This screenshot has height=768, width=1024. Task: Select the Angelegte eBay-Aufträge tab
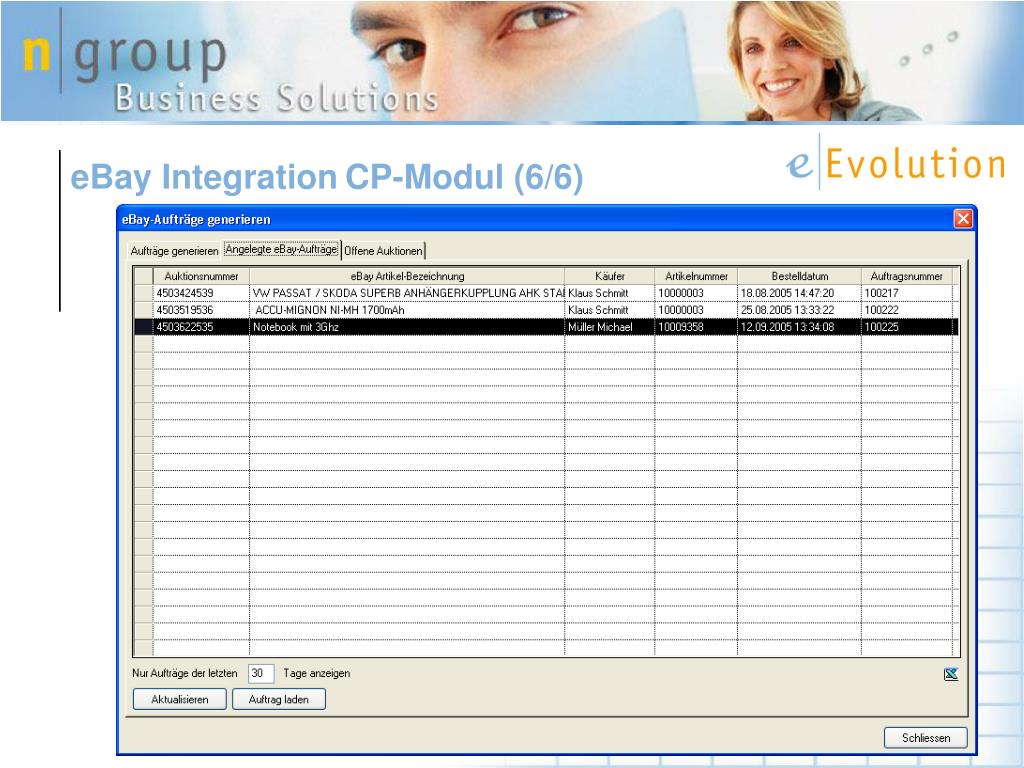(281, 249)
